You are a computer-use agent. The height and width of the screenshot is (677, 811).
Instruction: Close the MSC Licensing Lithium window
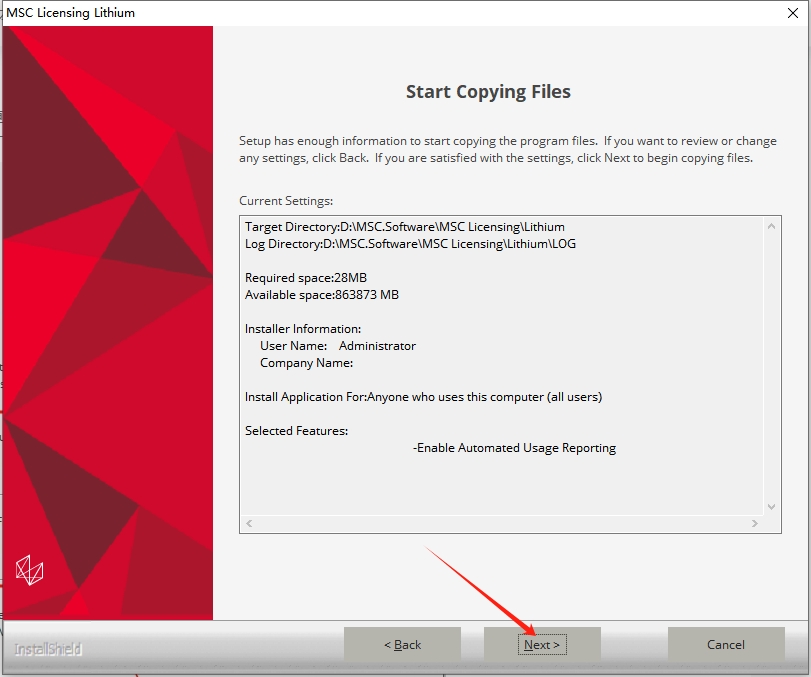coord(790,12)
